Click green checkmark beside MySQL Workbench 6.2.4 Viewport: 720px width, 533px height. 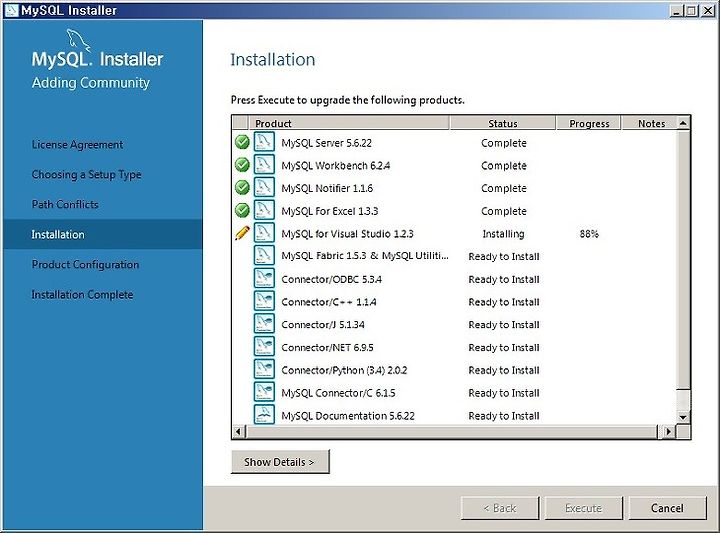point(242,165)
